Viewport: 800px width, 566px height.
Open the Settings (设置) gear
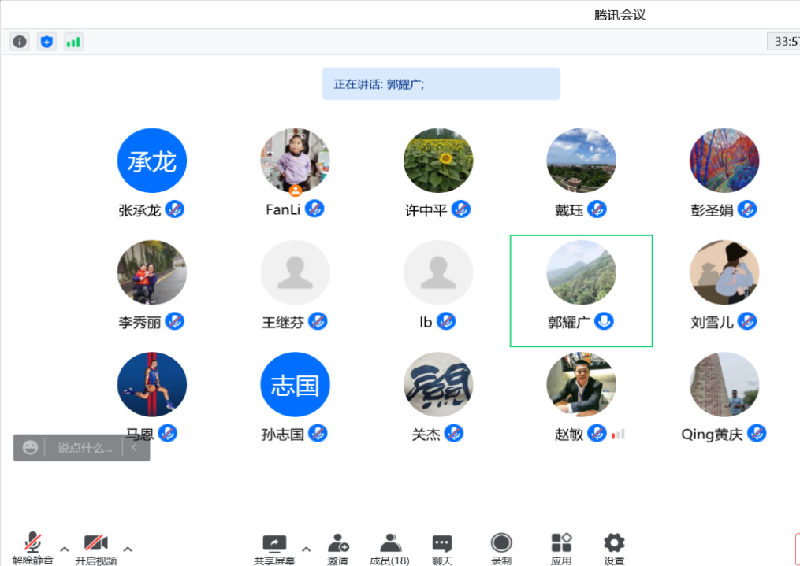coord(614,548)
